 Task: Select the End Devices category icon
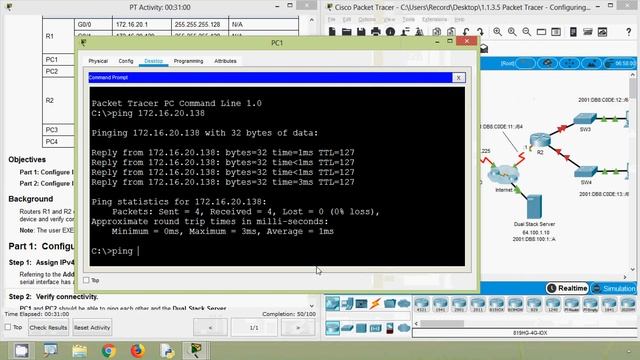pos(347,303)
